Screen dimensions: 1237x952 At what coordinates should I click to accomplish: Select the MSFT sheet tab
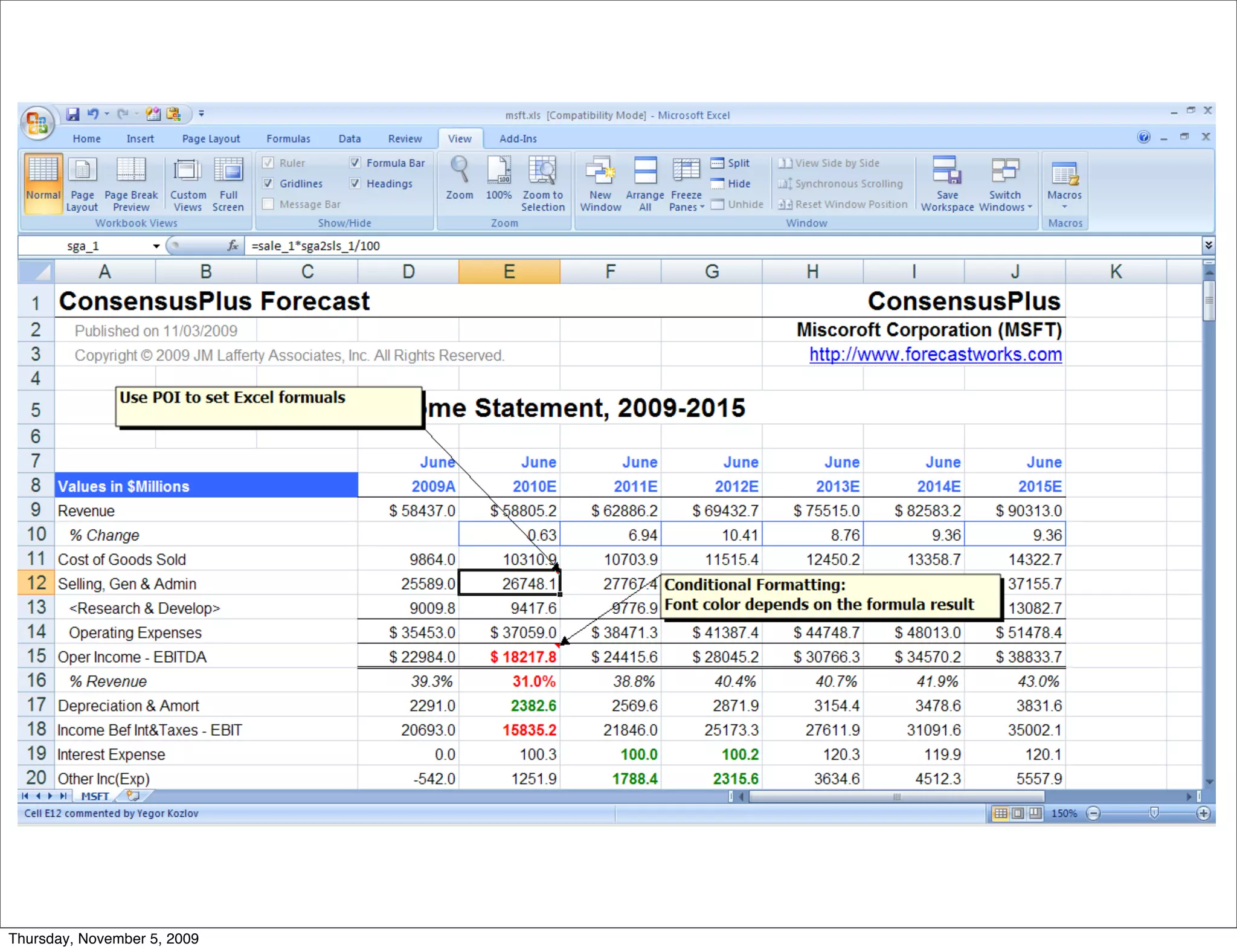tap(95, 796)
